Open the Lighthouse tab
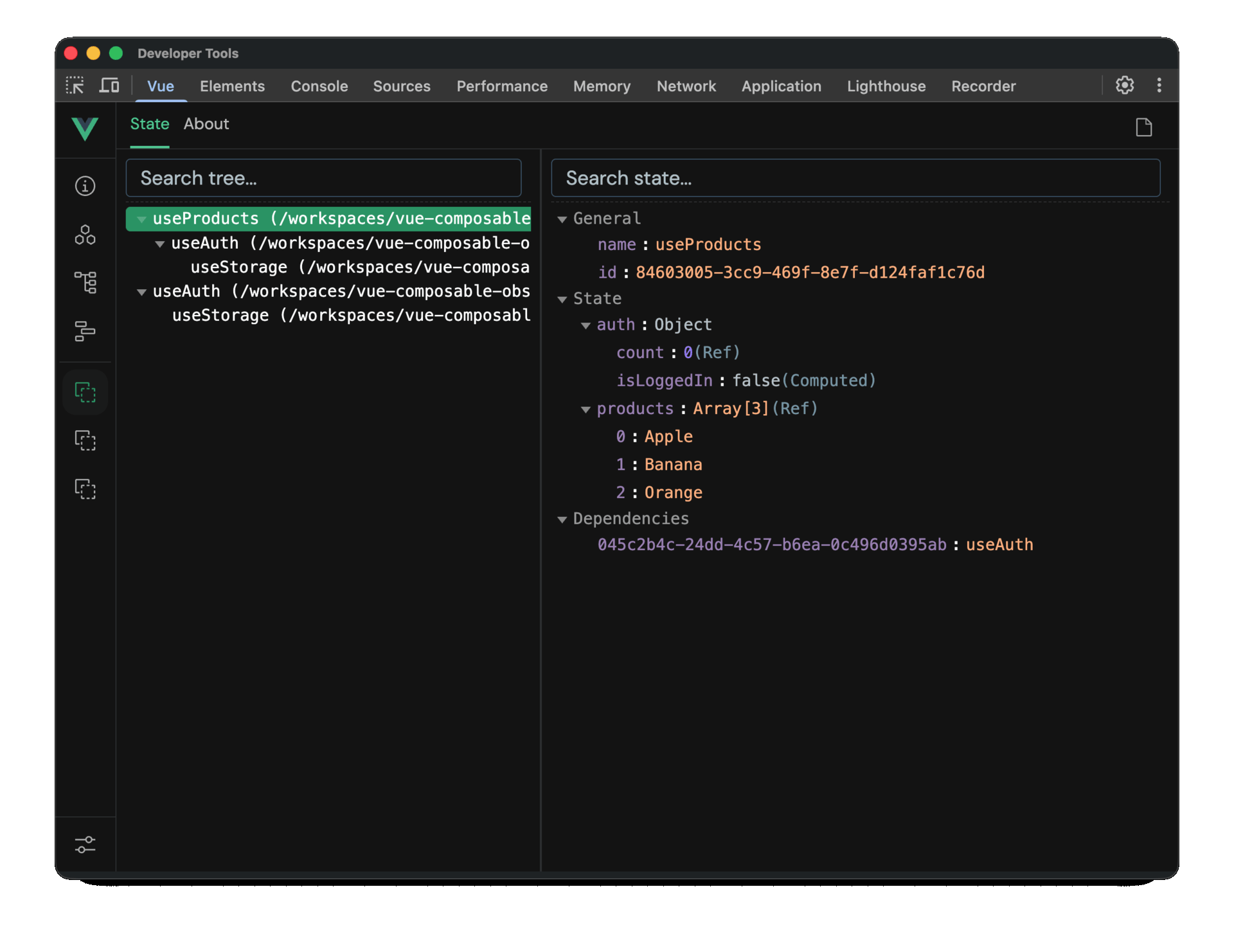1234x952 pixels. click(886, 86)
